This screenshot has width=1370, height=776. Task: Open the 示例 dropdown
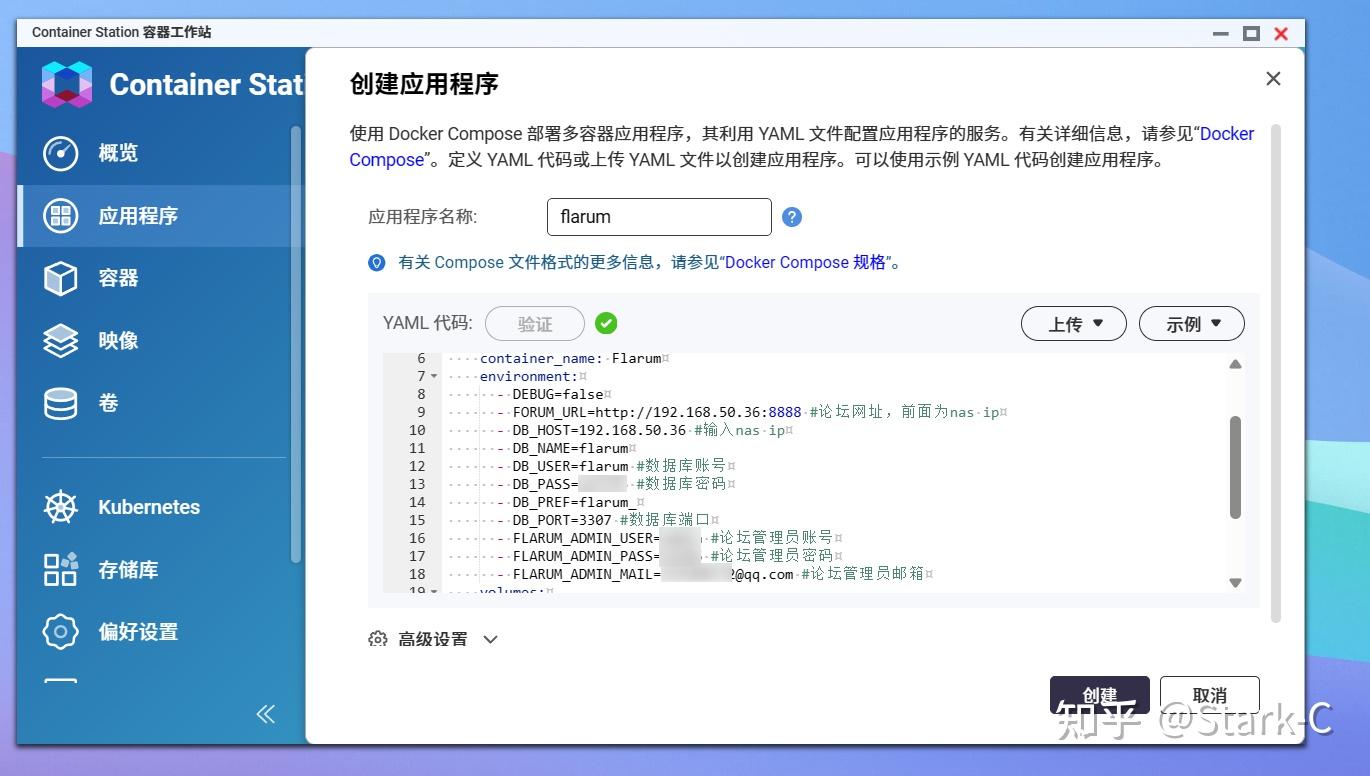[1191, 323]
